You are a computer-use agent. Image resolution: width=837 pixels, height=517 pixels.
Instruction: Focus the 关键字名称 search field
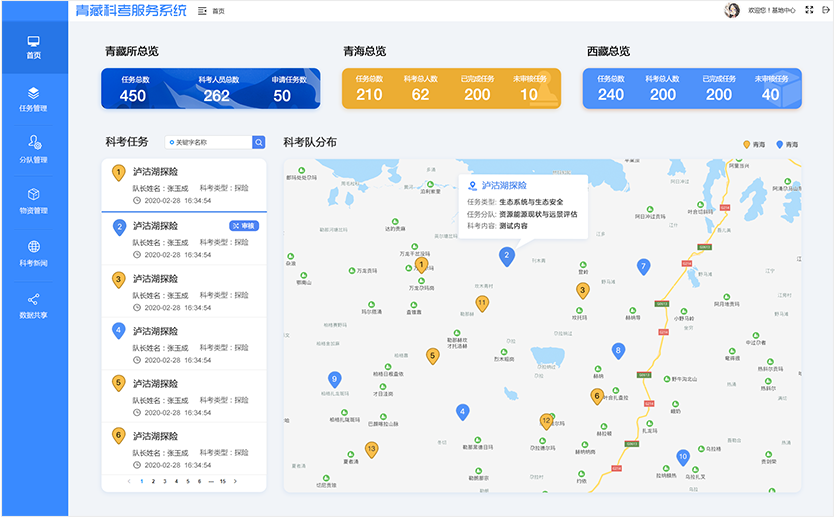click(209, 142)
